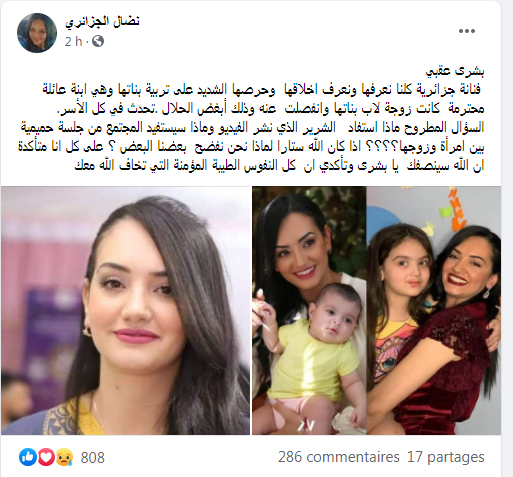Open the poster's round profile picture
Image resolution: width=513 pixels, height=477 pixels.
[x=37, y=33]
